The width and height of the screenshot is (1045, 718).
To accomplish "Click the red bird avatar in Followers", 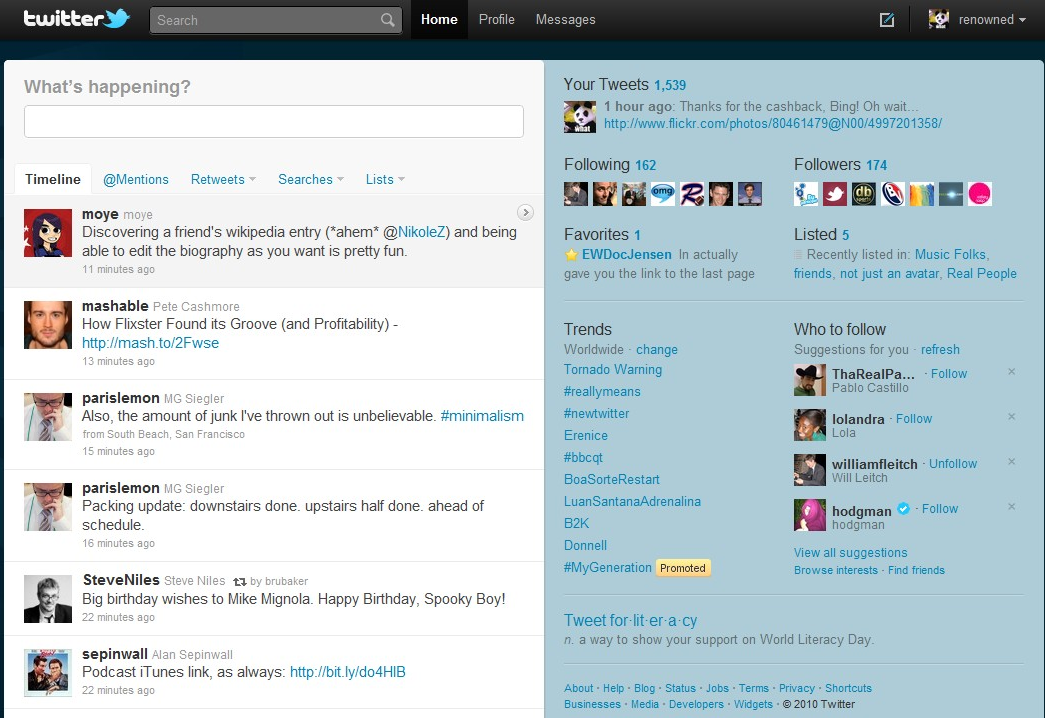I will 835,194.
